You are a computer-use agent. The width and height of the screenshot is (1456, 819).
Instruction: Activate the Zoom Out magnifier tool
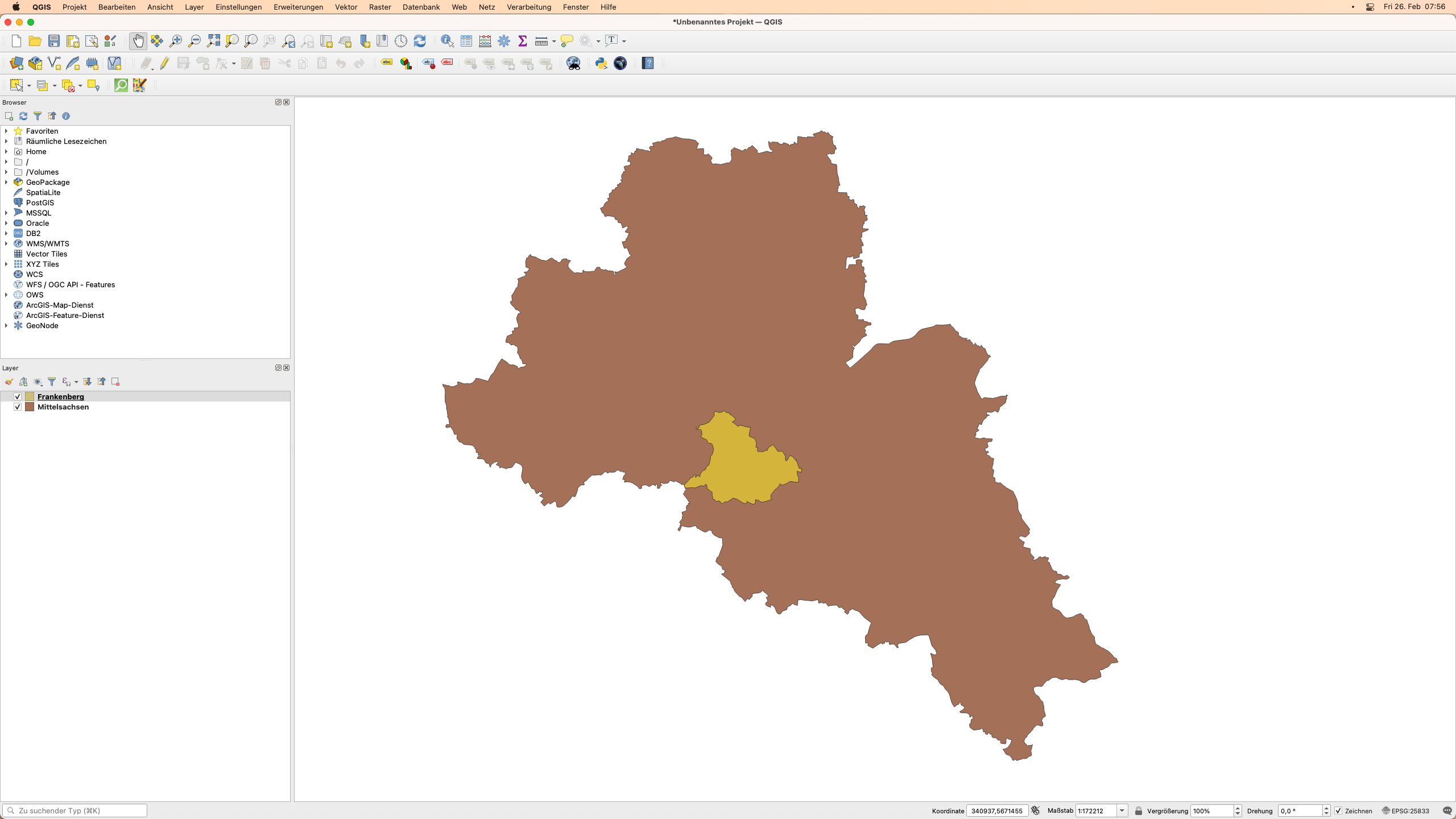(194, 41)
